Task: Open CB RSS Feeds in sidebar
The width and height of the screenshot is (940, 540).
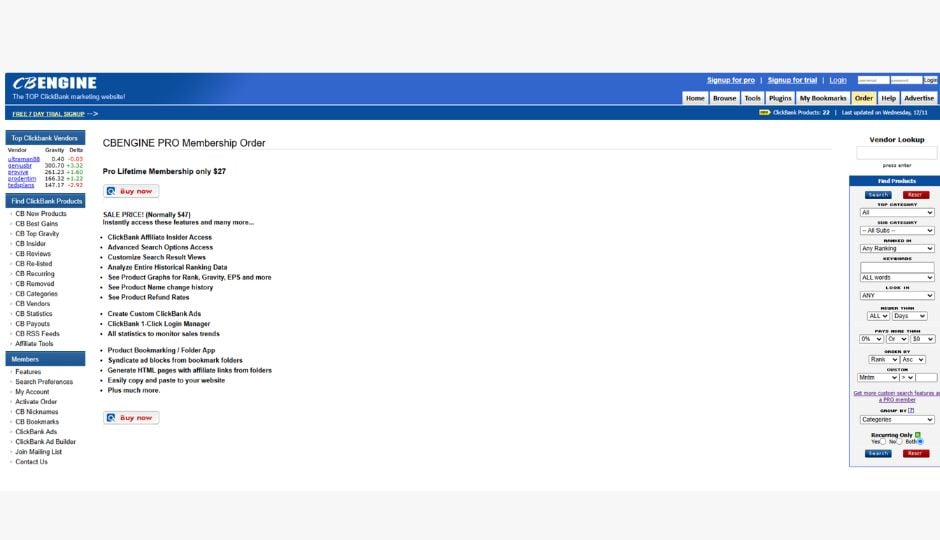Action: coord(37,334)
